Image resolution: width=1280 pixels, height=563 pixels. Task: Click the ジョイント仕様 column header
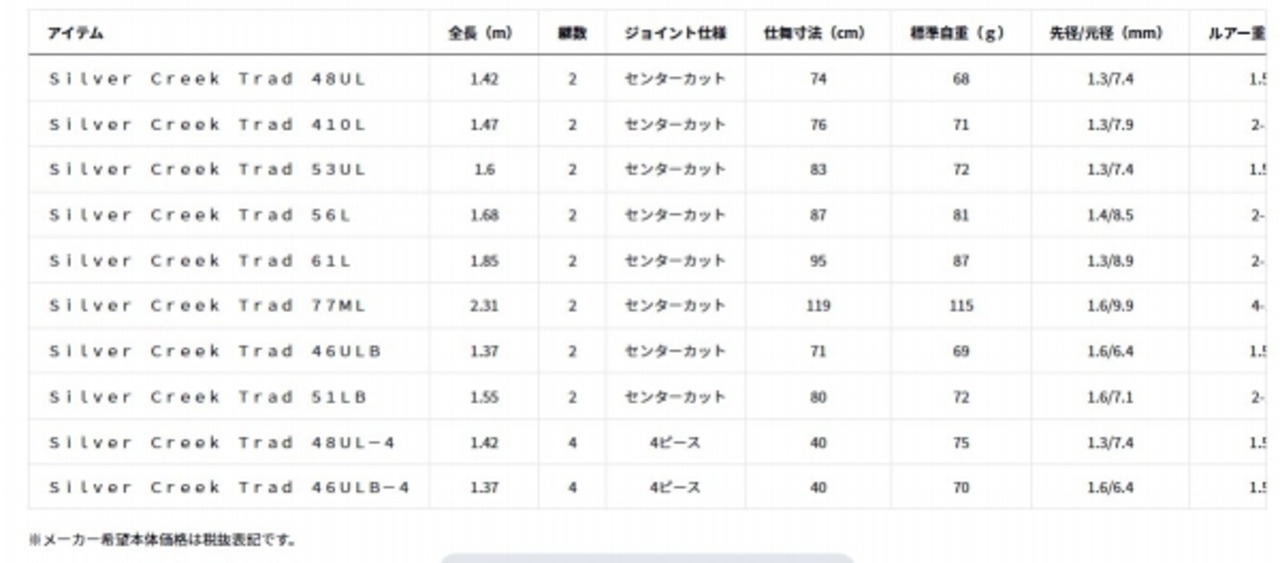[675, 33]
